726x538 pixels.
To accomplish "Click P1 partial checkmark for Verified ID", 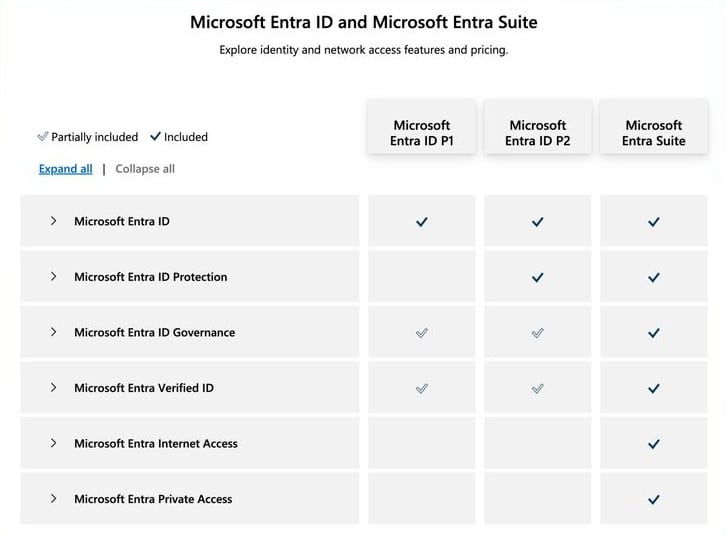I will pyautogui.click(x=421, y=389).
